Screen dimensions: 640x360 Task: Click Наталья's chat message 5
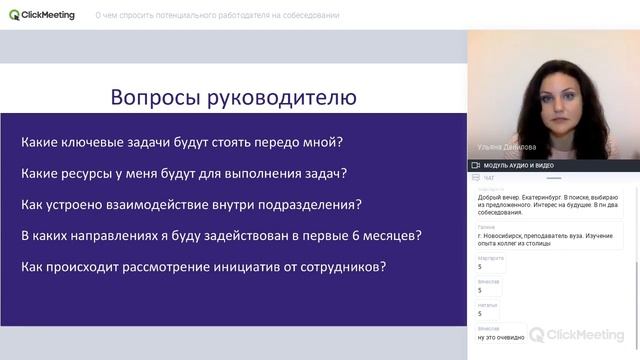[487, 310]
